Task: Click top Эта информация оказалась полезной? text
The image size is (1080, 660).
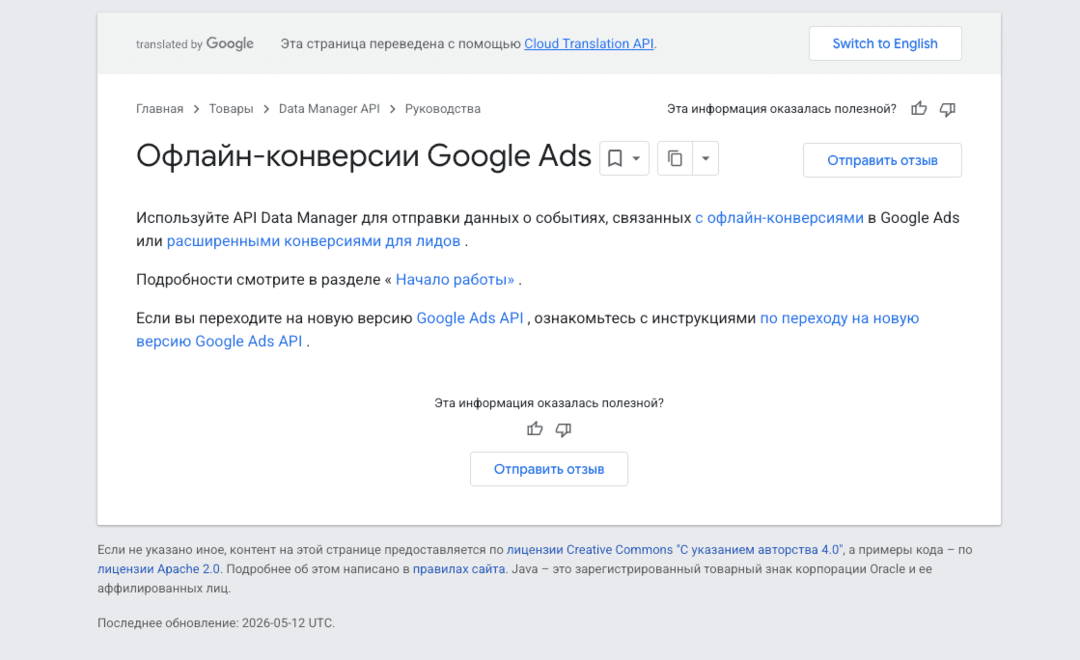Action: pos(782,109)
